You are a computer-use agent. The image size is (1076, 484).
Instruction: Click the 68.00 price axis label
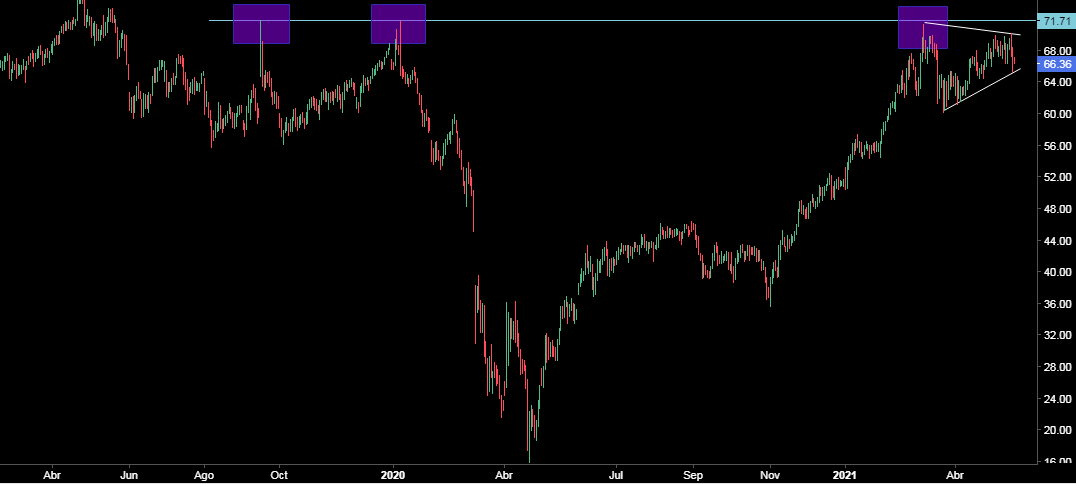click(1057, 51)
